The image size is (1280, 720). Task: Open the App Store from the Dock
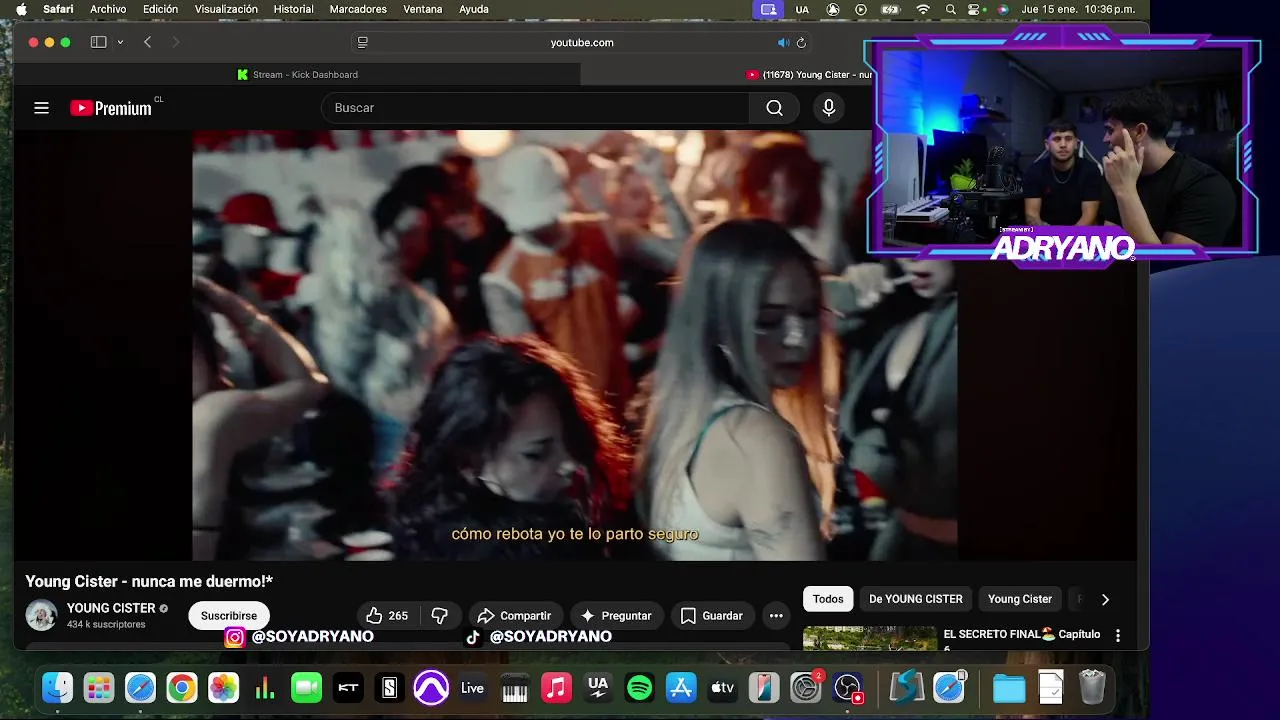tap(681, 688)
